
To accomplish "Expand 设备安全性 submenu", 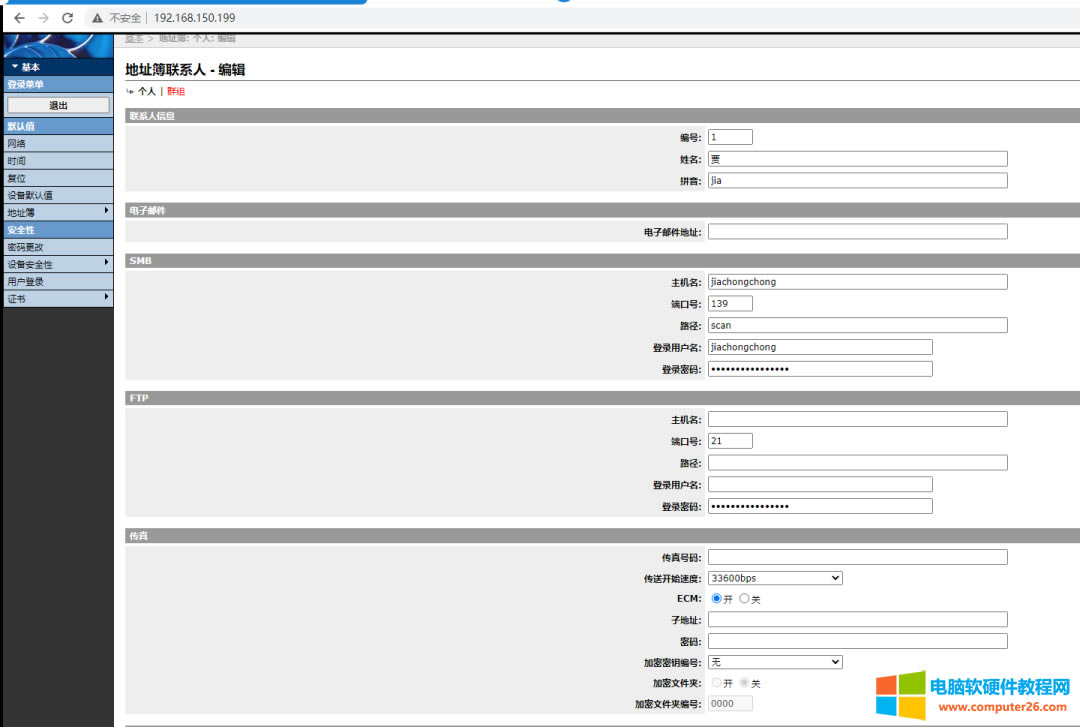I will coord(57,264).
